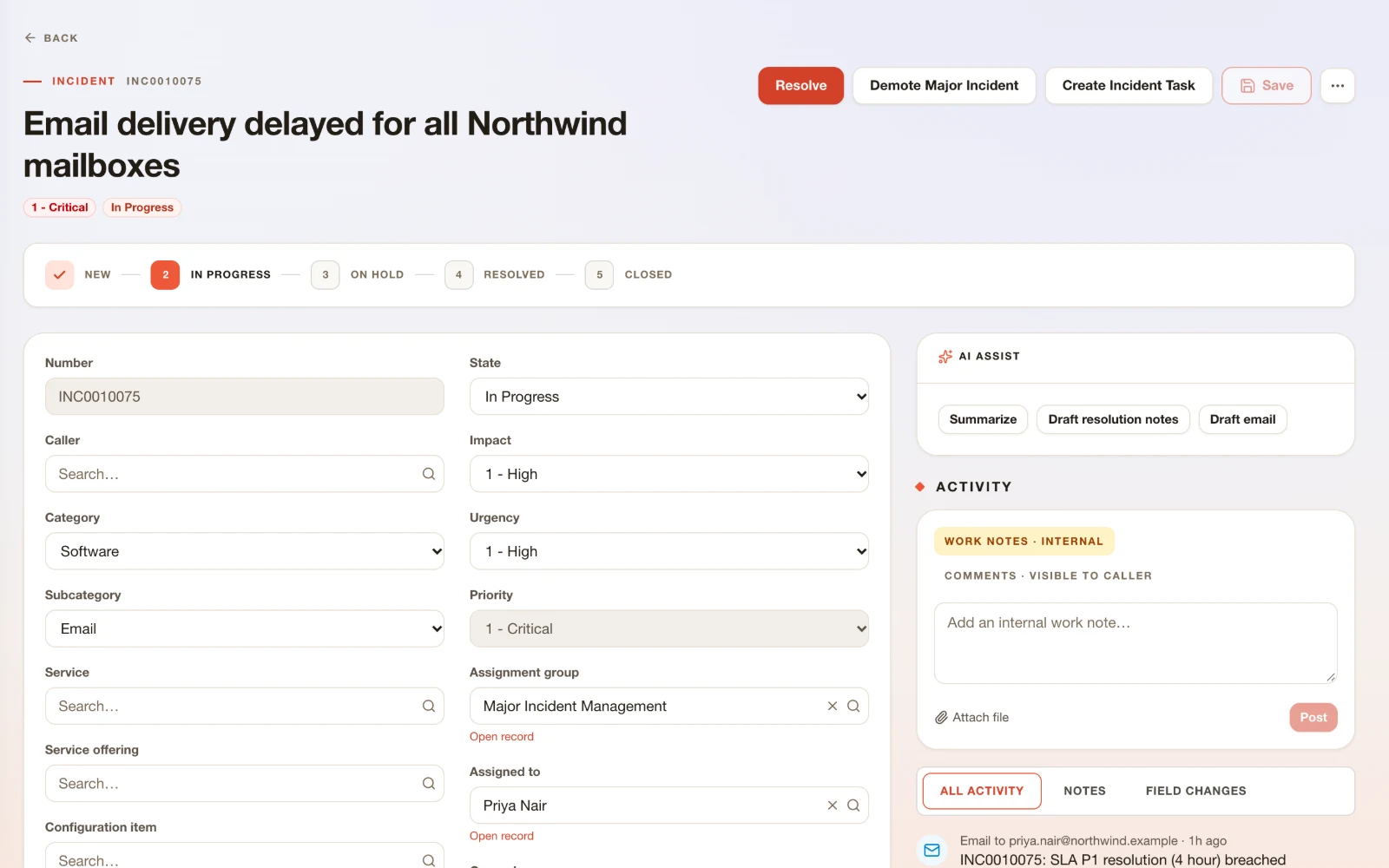Click the search icon in Service field
The image size is (1389, 868).
pos(429,706)
